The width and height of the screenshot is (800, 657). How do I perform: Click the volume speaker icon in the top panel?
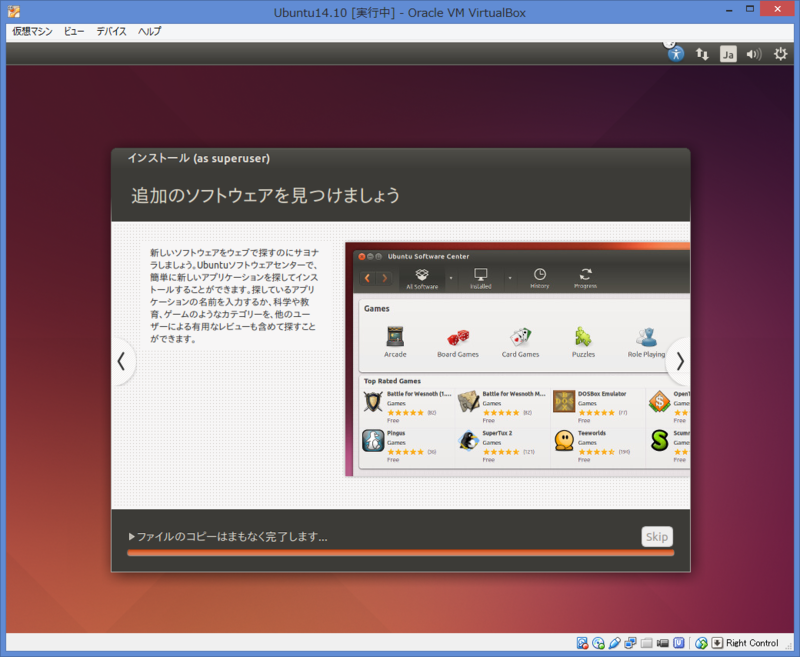coord(753,54)
